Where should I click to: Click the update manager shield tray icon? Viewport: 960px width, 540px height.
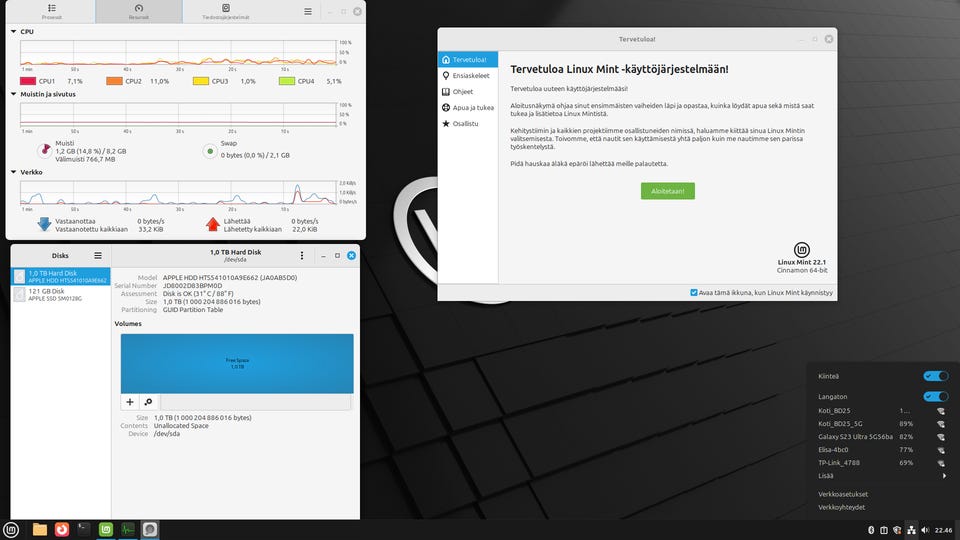(x=897, y=530)
